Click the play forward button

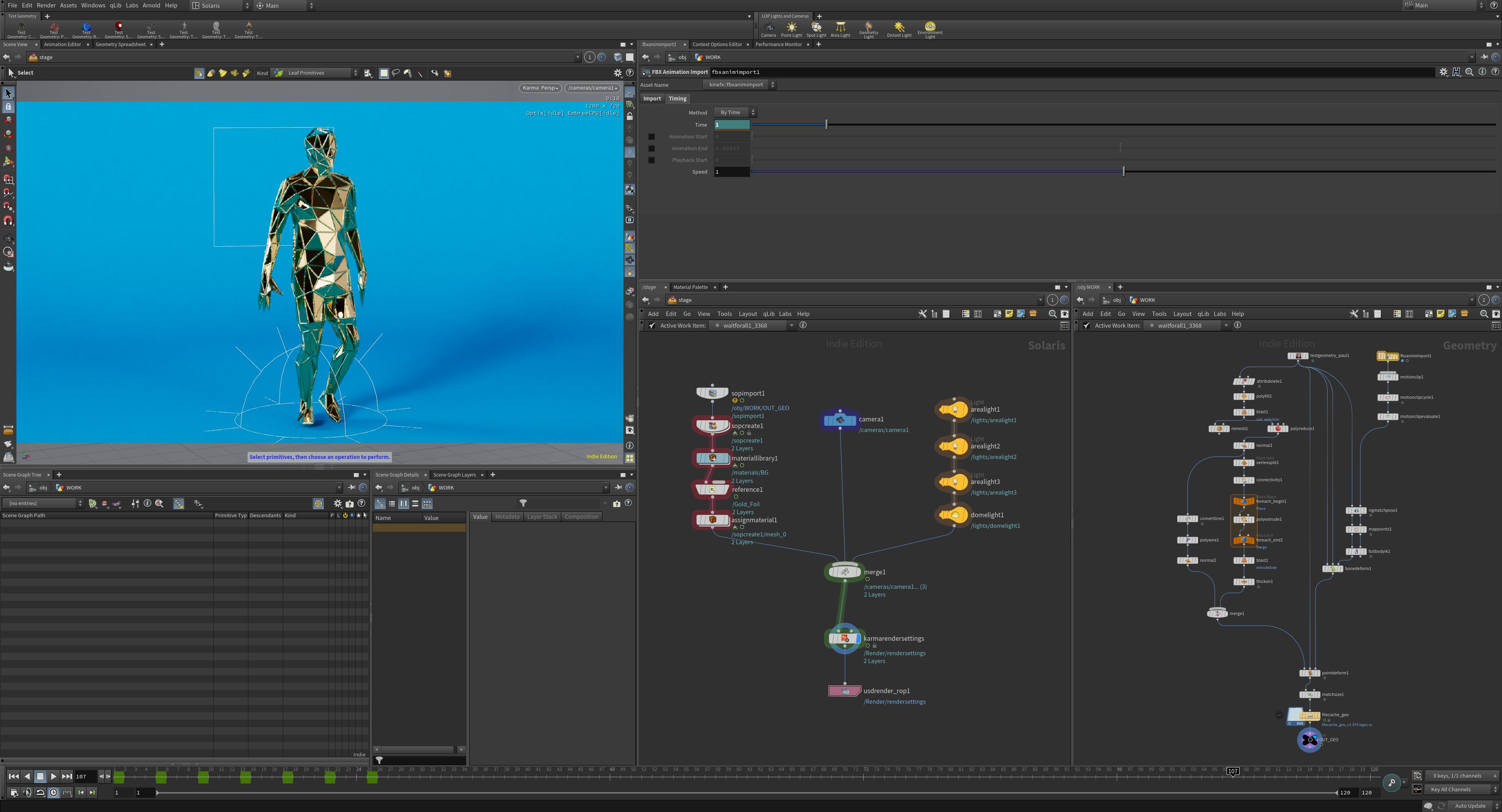click(54, 776)
